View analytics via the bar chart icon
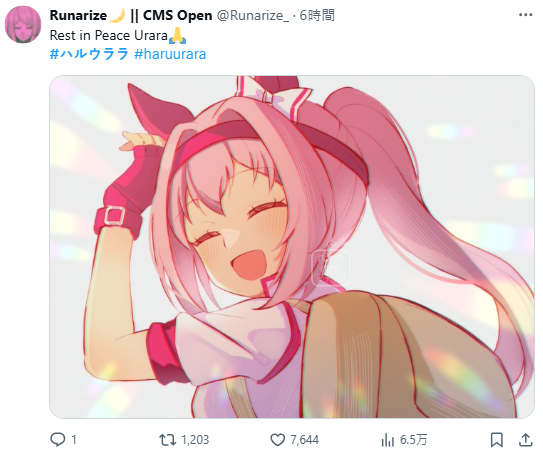The height and width of the screenshot is (455, 543). [x=388, y=440]
